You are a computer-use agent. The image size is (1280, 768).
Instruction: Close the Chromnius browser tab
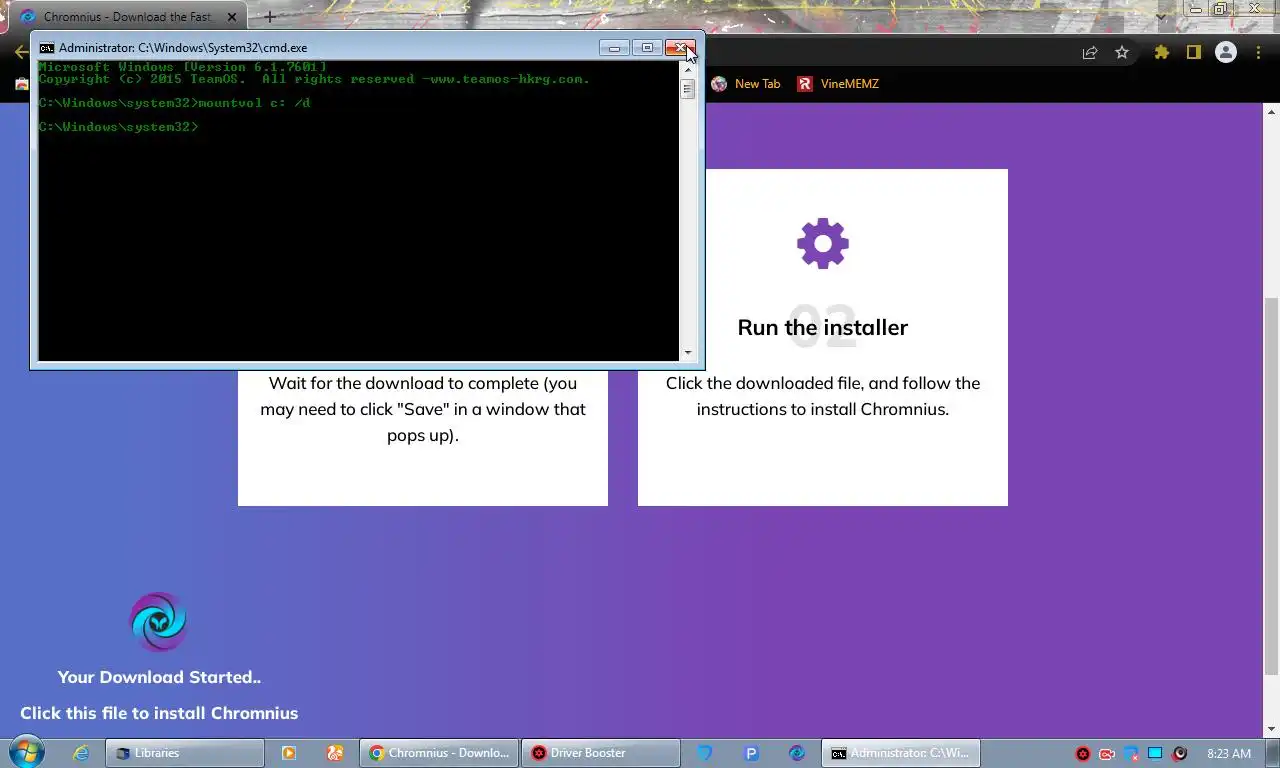pos(232,17)
